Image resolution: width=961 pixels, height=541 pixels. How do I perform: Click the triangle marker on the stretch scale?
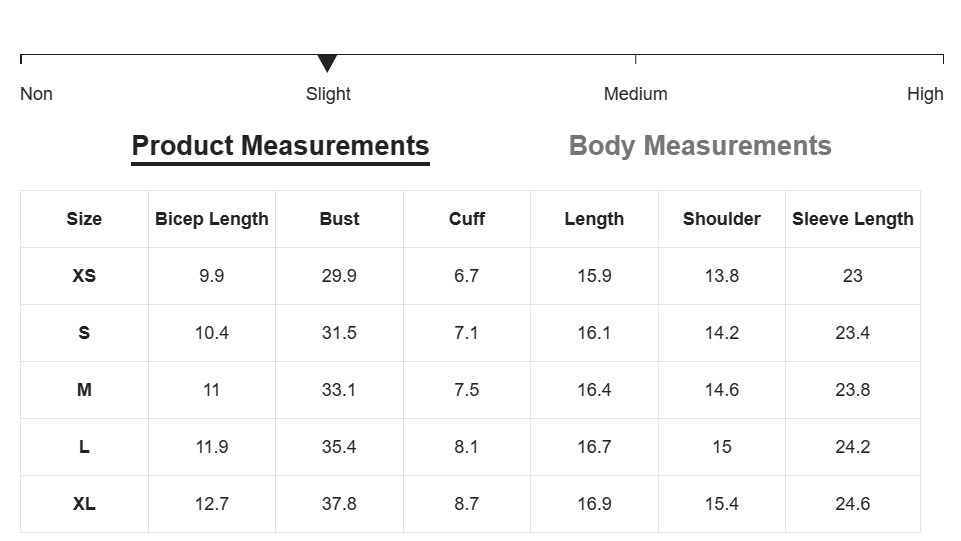coord(327,63)
